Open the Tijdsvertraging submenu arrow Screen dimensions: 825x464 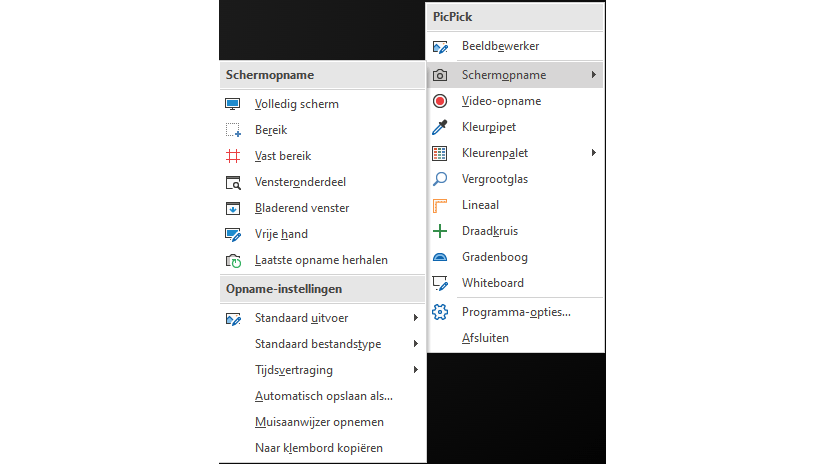(416, 370)
